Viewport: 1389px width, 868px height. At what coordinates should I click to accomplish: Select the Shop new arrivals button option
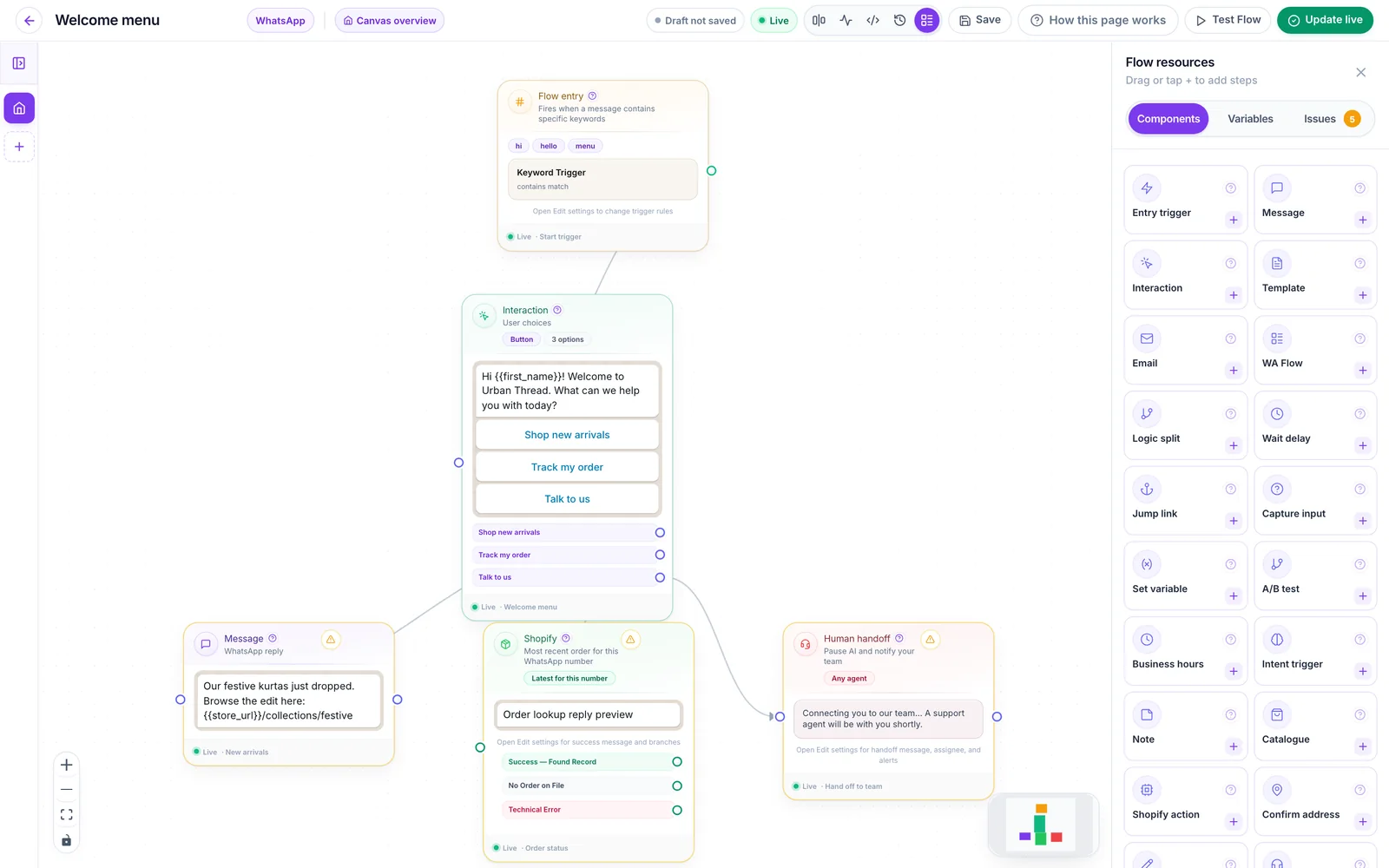567,435
